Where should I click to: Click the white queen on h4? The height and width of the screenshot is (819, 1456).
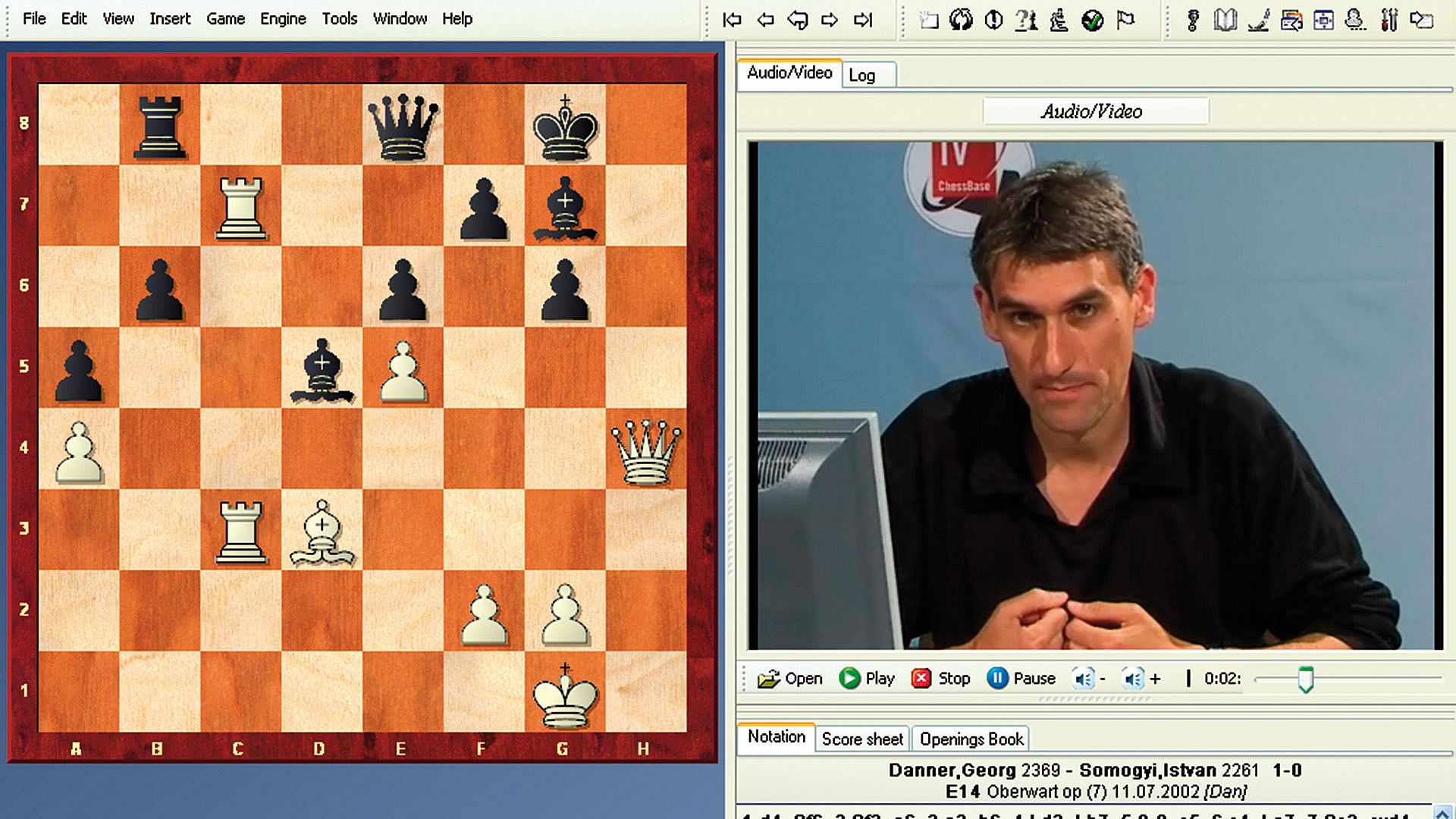click(645, 451)
